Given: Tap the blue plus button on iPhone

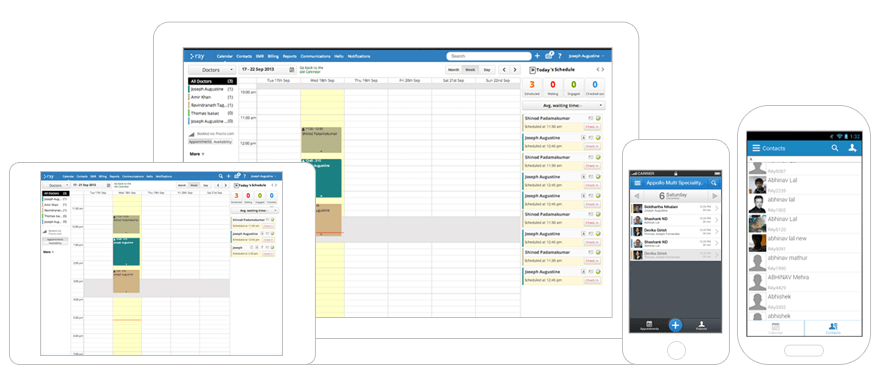Looking at the screenshot, I should [675, 325].
